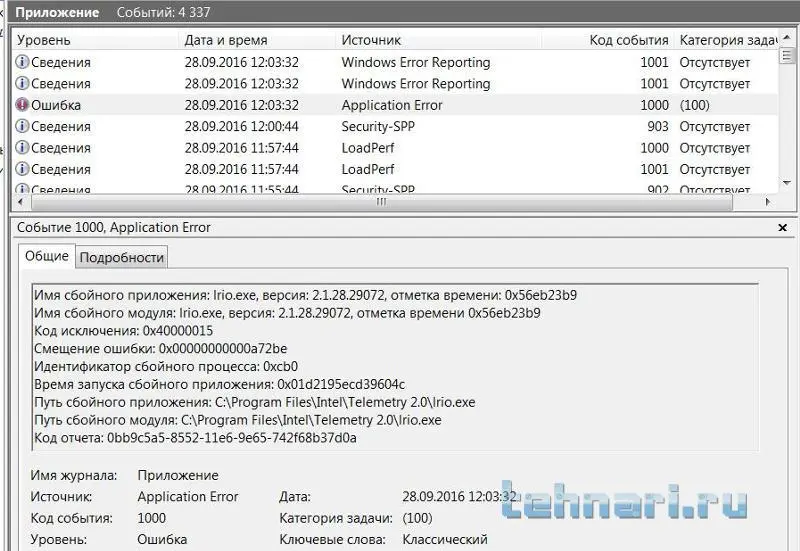
Task: Click the Источник value Application Error in details
Action: pos(188,496)
